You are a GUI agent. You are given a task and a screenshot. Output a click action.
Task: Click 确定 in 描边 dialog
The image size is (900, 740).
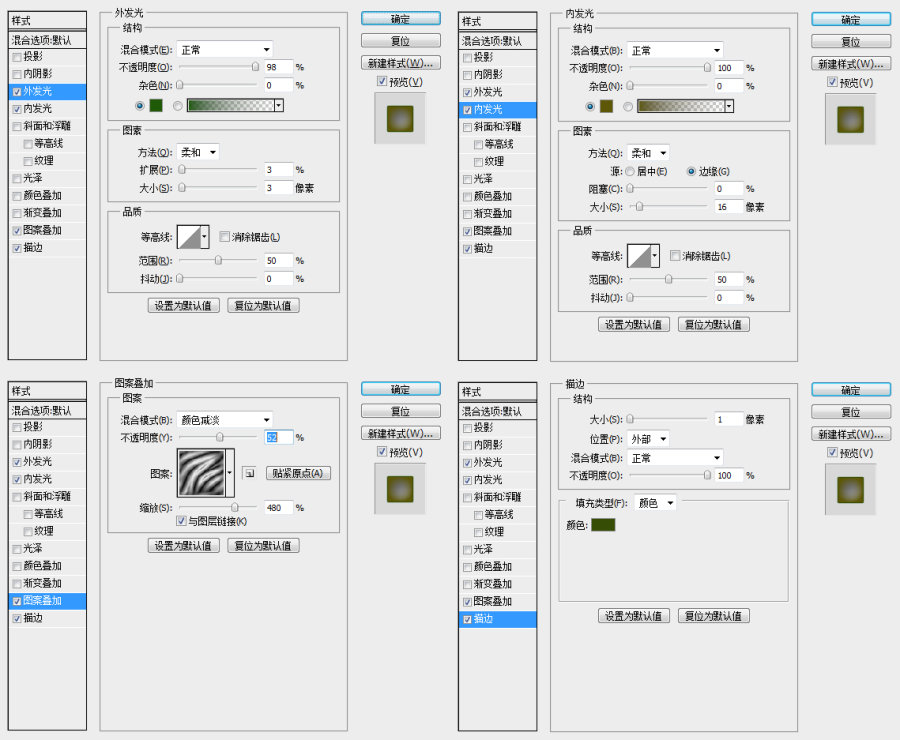851,390
